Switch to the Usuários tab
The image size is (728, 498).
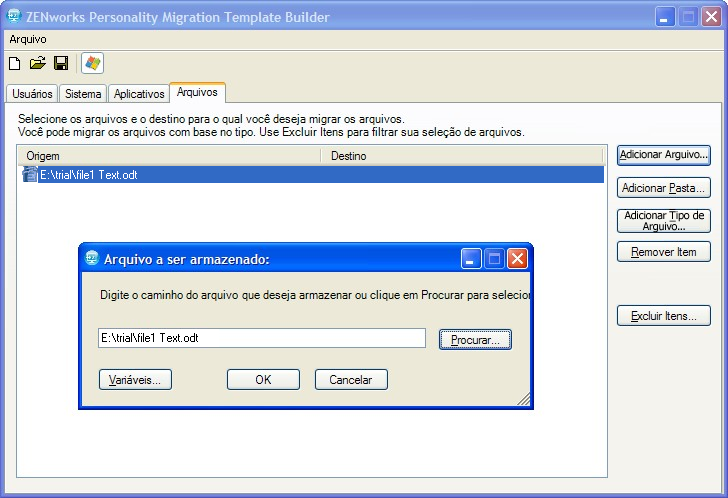pos(32,93)
